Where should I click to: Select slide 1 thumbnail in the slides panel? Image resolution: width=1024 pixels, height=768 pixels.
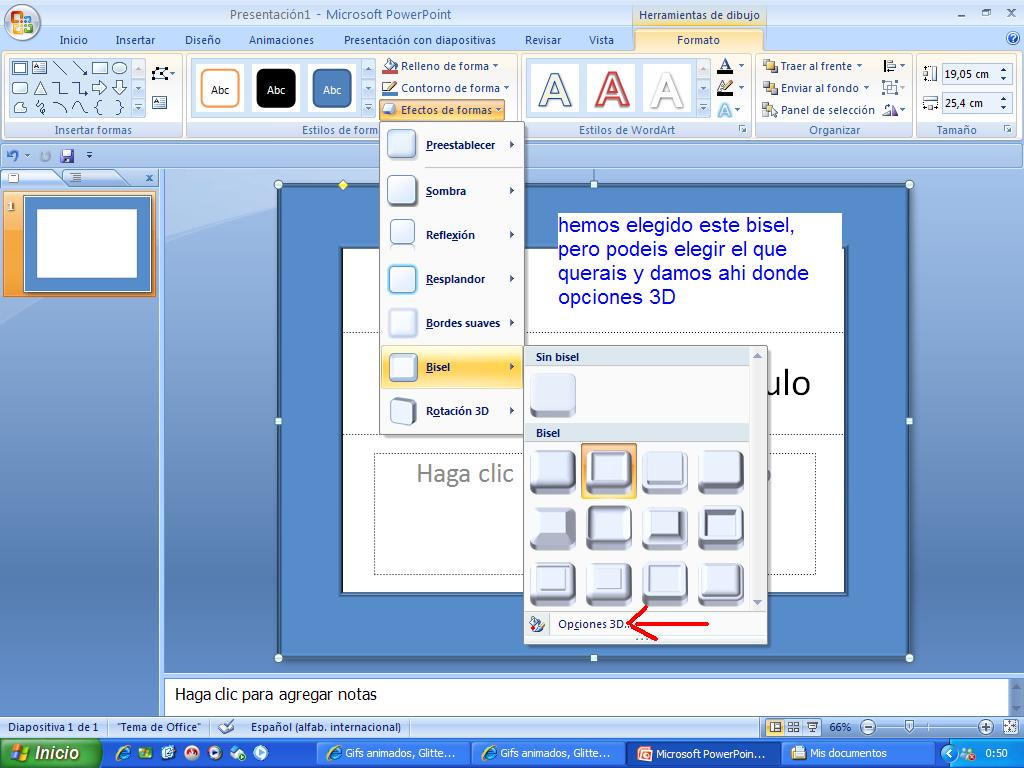pos(88,244)
